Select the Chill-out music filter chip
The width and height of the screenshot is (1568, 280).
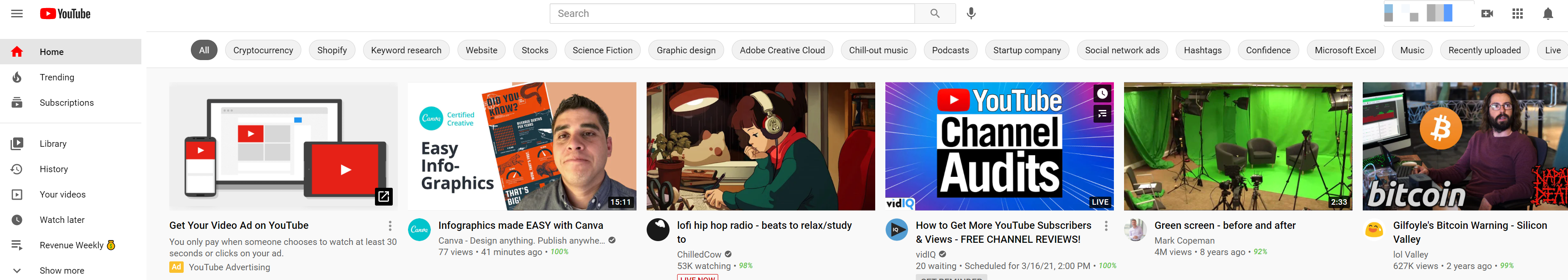tap(878, 50)
